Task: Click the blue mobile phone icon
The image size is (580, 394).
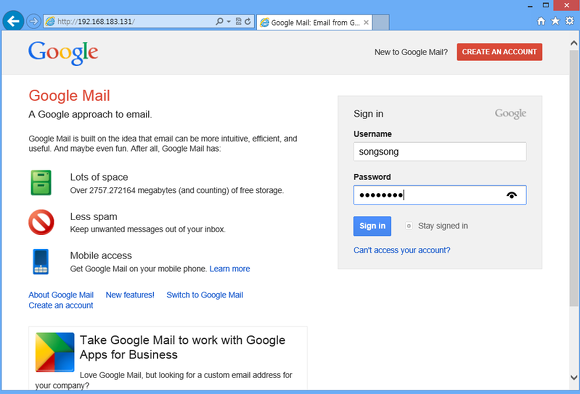Action: [41, 262]
